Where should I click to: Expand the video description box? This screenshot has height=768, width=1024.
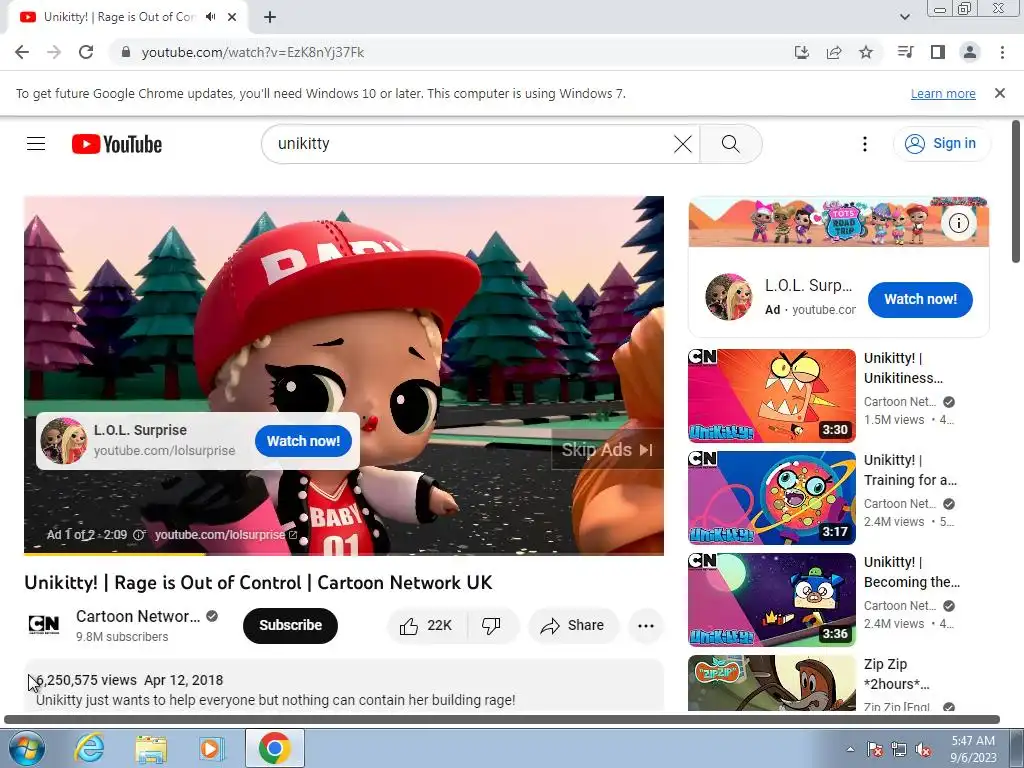point(344,686)
